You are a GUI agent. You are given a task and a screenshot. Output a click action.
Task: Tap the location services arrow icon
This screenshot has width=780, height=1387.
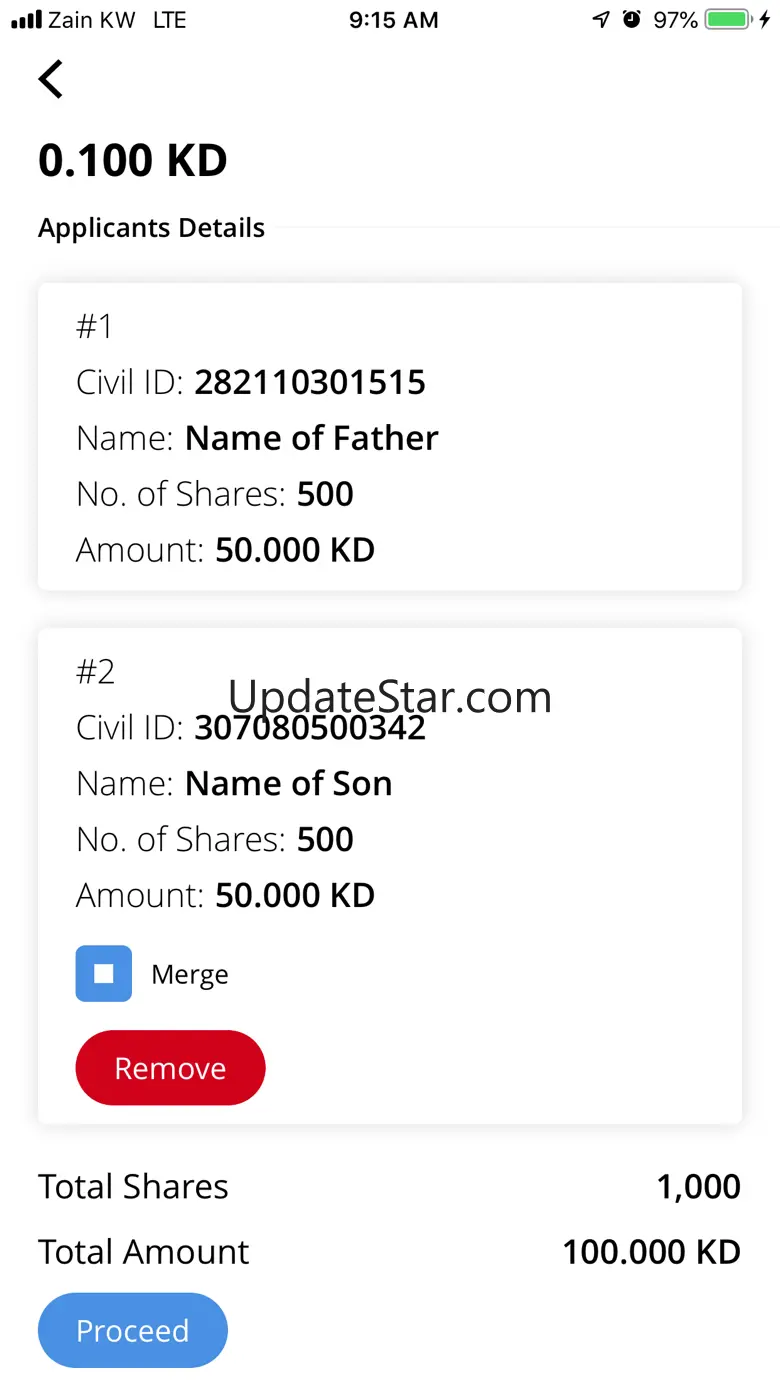(x=601, y=20)
